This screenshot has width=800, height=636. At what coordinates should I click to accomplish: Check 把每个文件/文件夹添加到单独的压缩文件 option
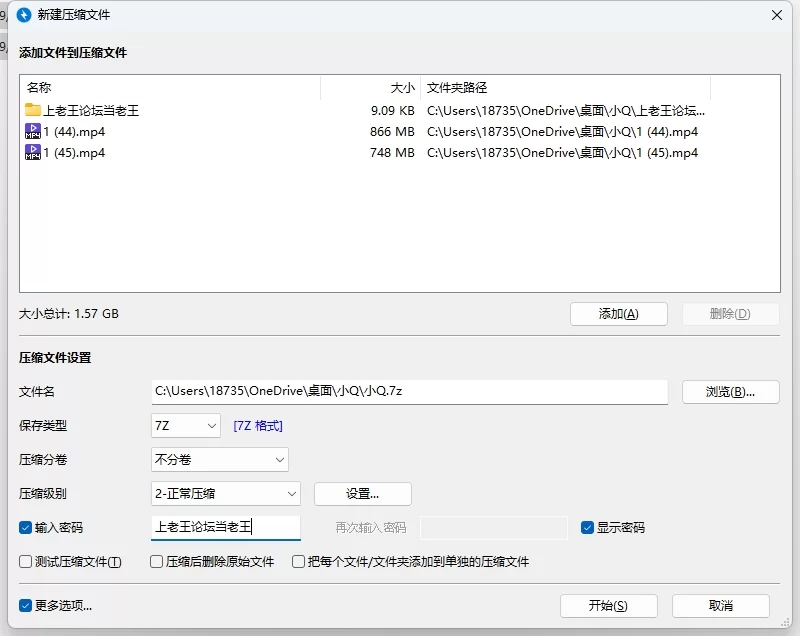298,562
